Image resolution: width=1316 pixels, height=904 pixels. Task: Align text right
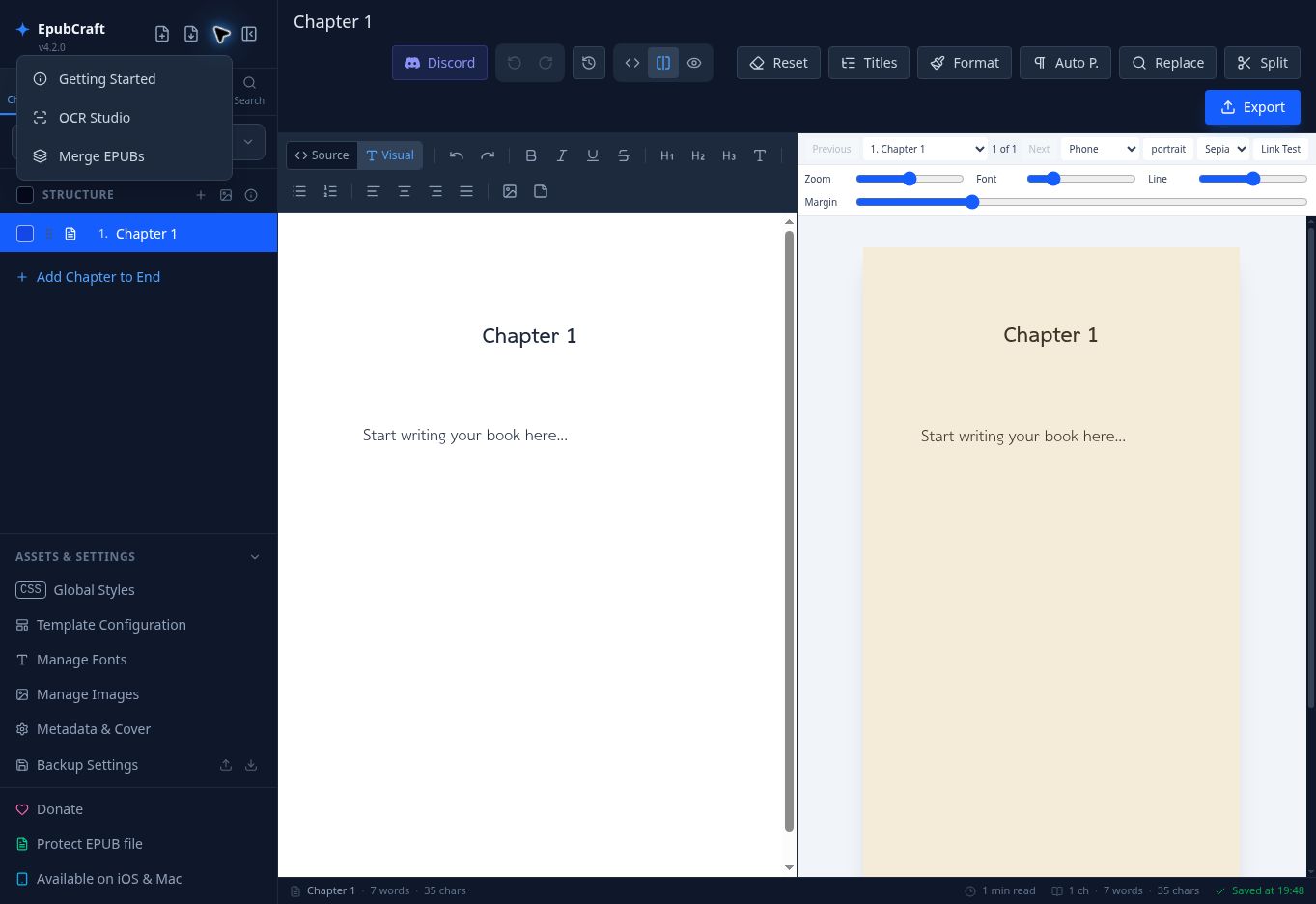435,191
